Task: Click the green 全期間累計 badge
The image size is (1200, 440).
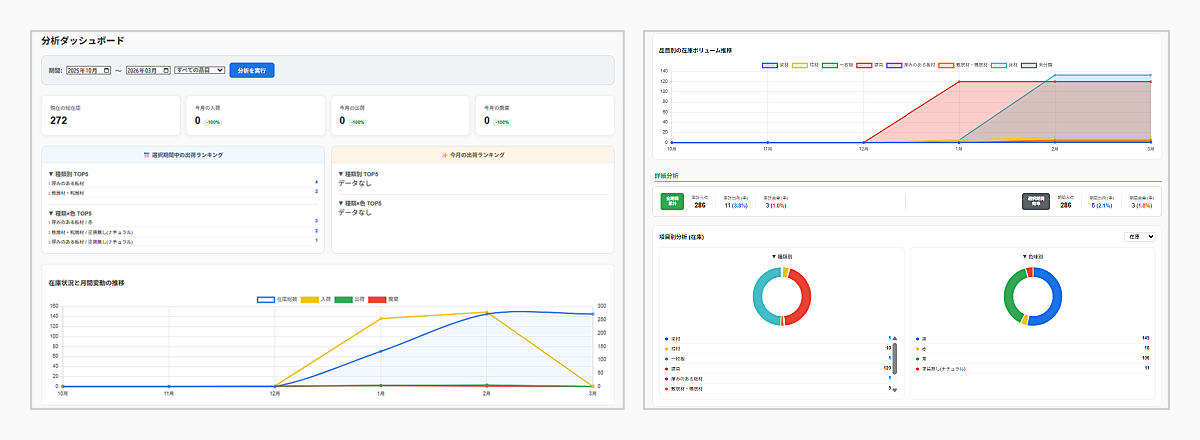Action: [671, 201]
